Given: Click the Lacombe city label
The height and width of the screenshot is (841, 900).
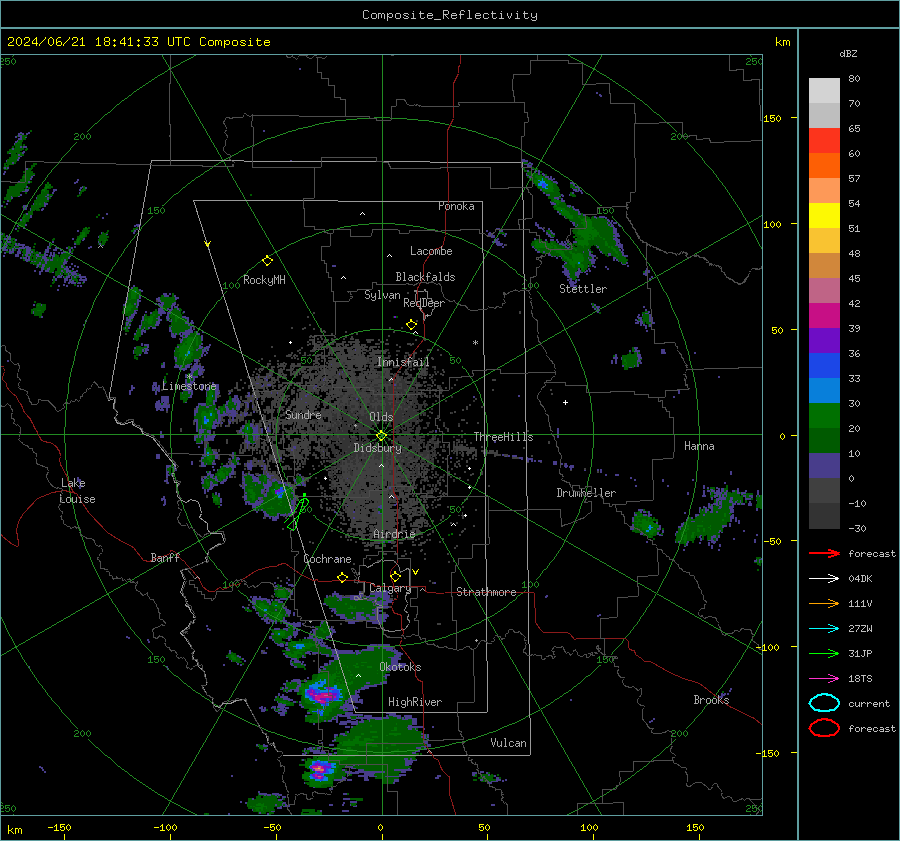Looking at the screenshot, I should (x=431, y=251).
